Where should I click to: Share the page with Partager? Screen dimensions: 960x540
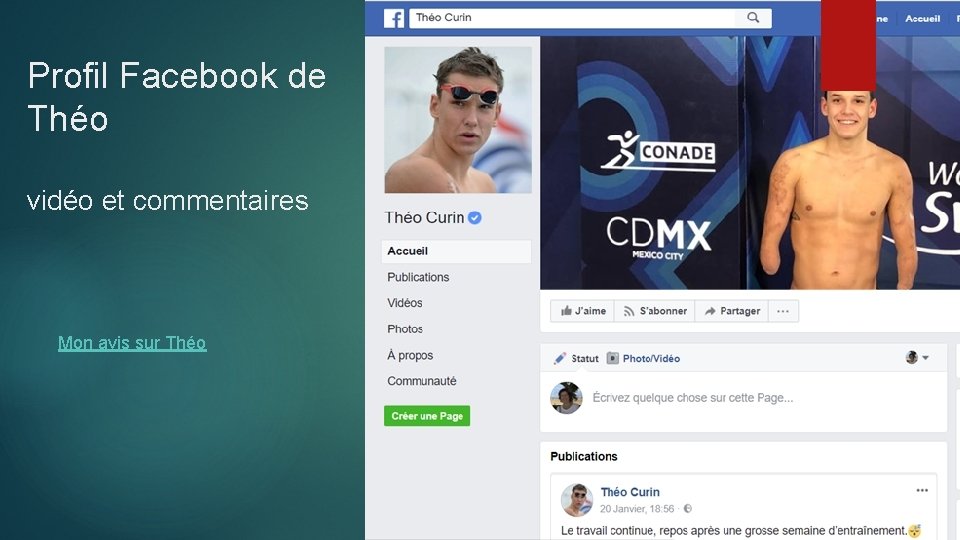tap(732, 311)
